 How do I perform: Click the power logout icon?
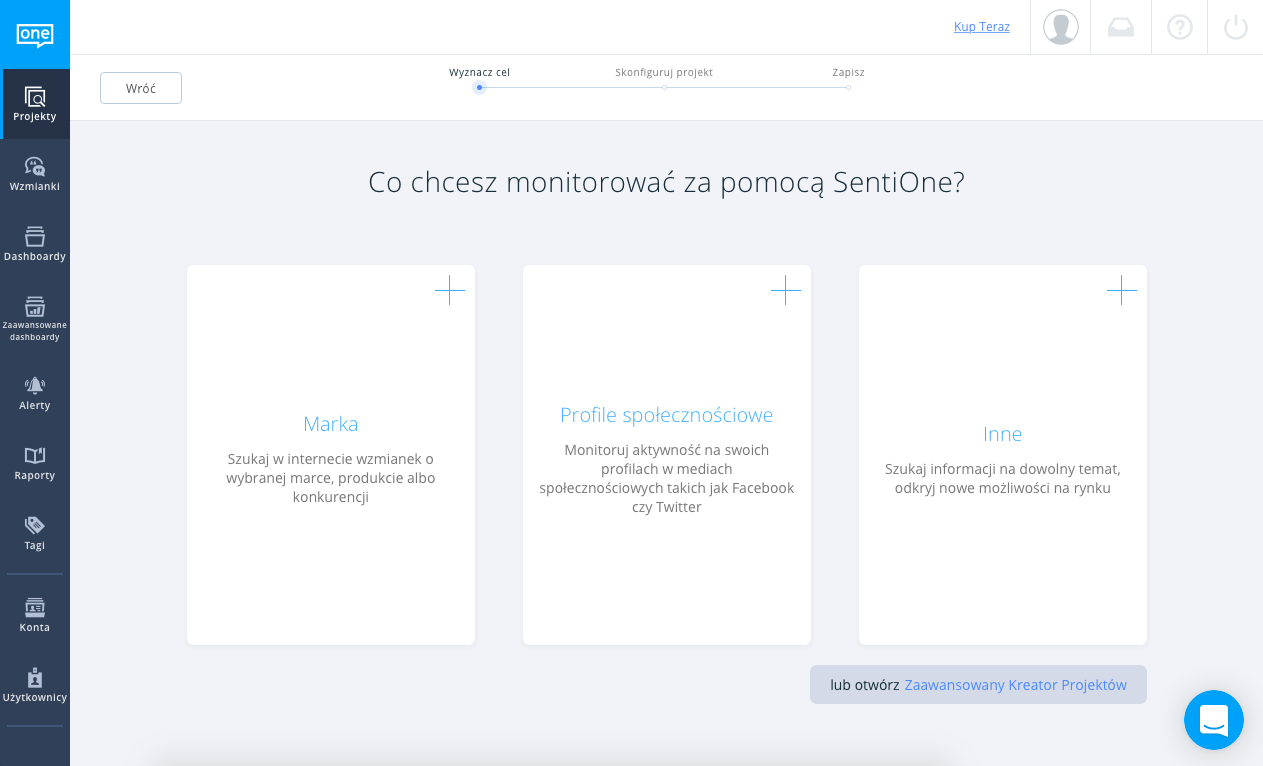pos(1236,27)
